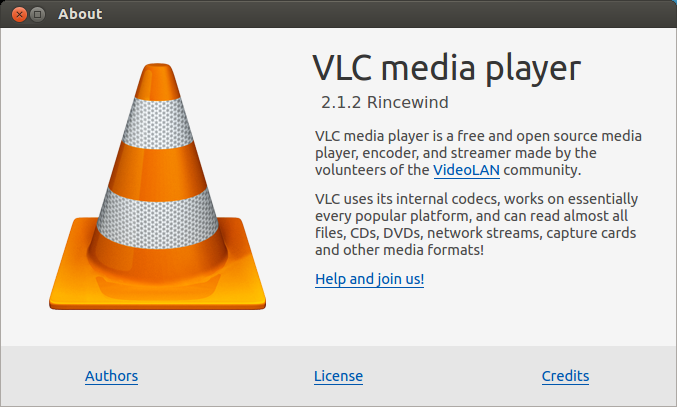Click the orange tip of the cone

[x=158, y=81]
